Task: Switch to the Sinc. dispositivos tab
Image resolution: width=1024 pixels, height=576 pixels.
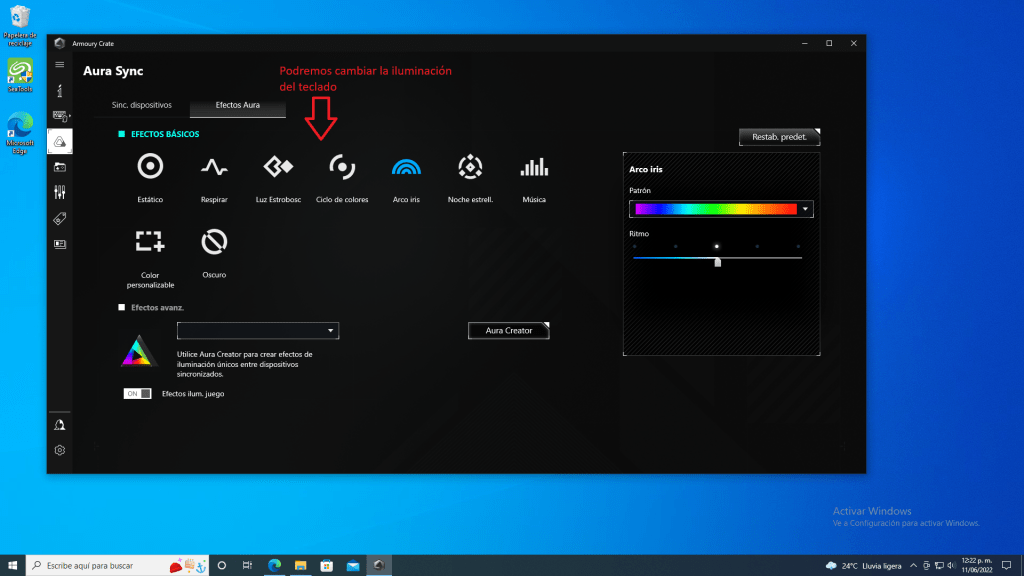Action: [x=142, y=105]
